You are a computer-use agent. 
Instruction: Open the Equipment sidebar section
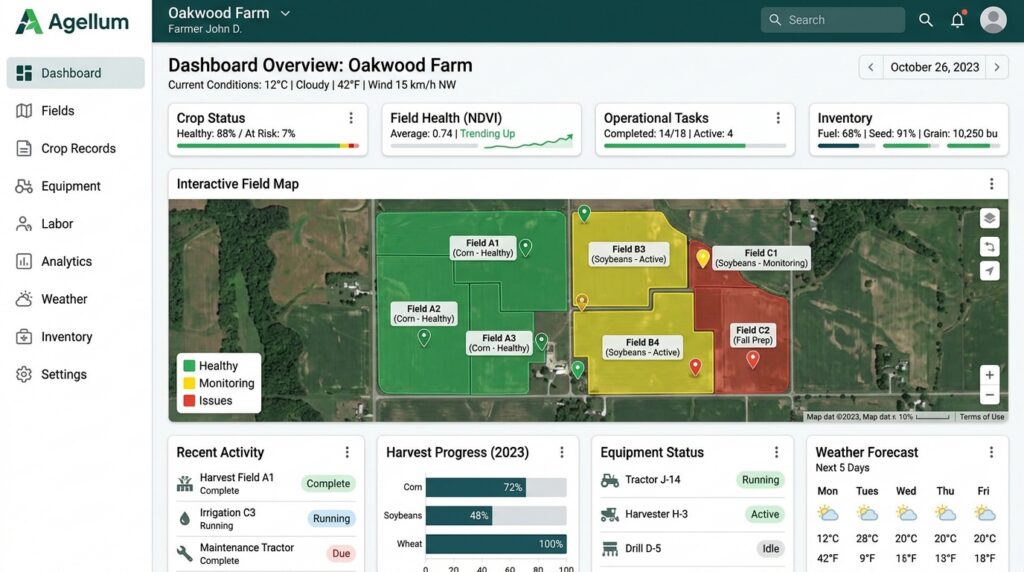(70, 186)
